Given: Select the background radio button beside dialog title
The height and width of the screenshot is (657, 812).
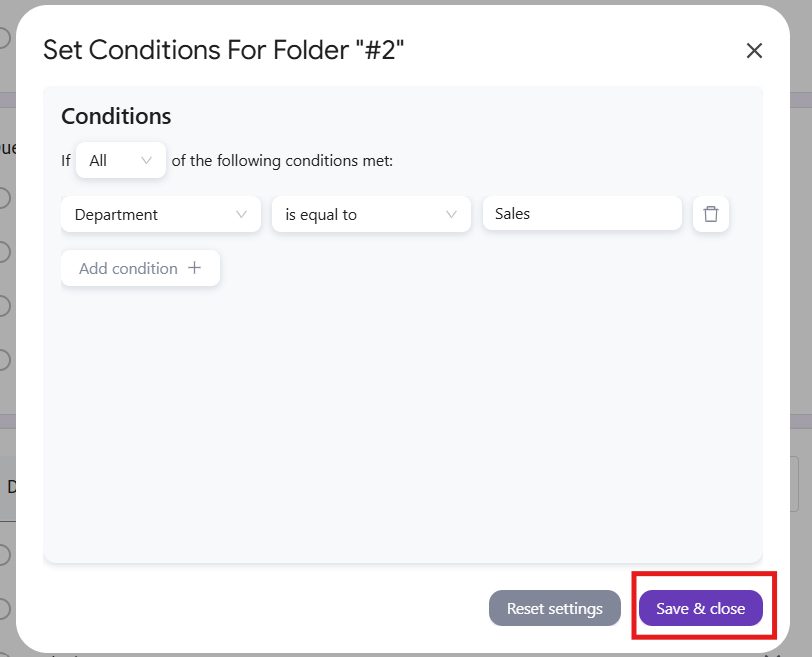Looking at the screenshot, I should [x=4, y=38].
